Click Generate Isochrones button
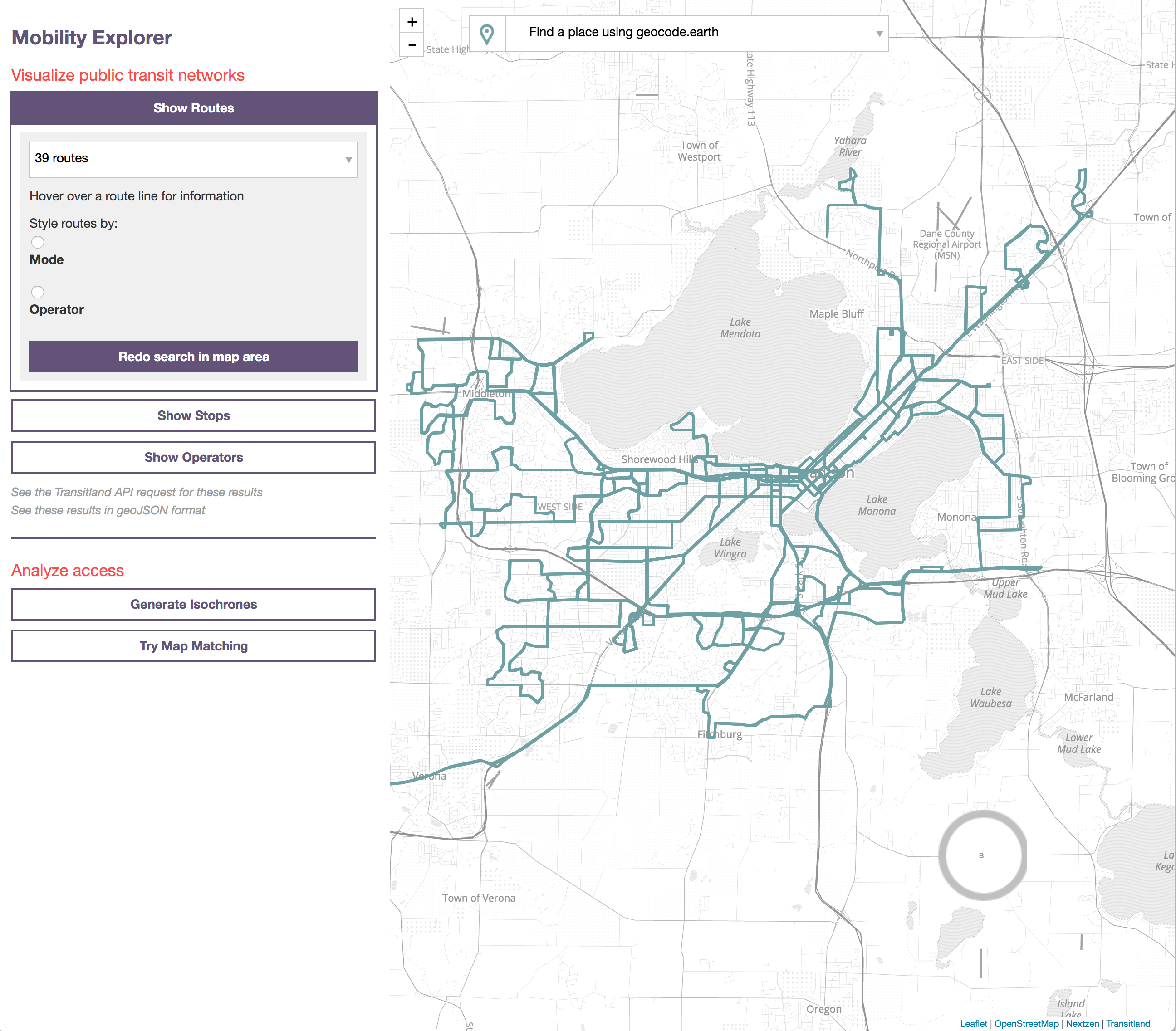The image size is (1176, 1031). pyautogui.click(x=193, y=604)
